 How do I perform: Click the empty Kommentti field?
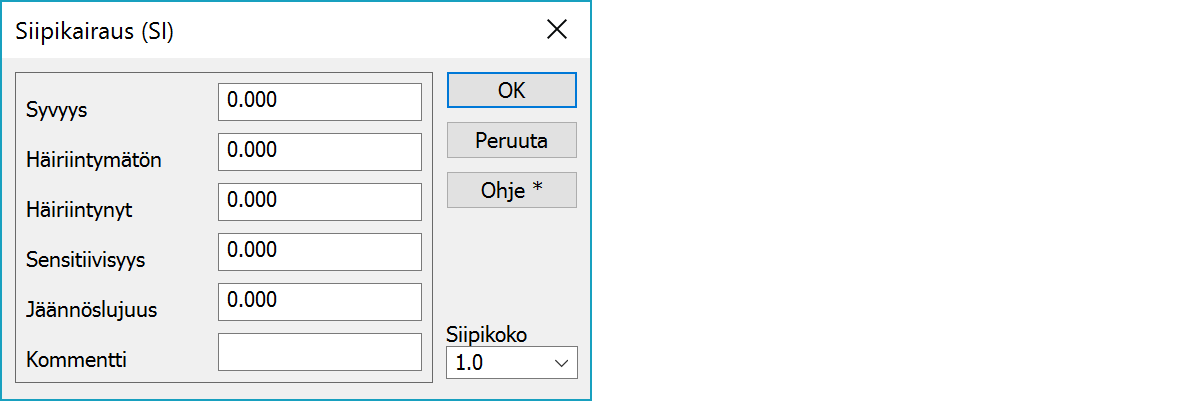click(x=319, y=351)
